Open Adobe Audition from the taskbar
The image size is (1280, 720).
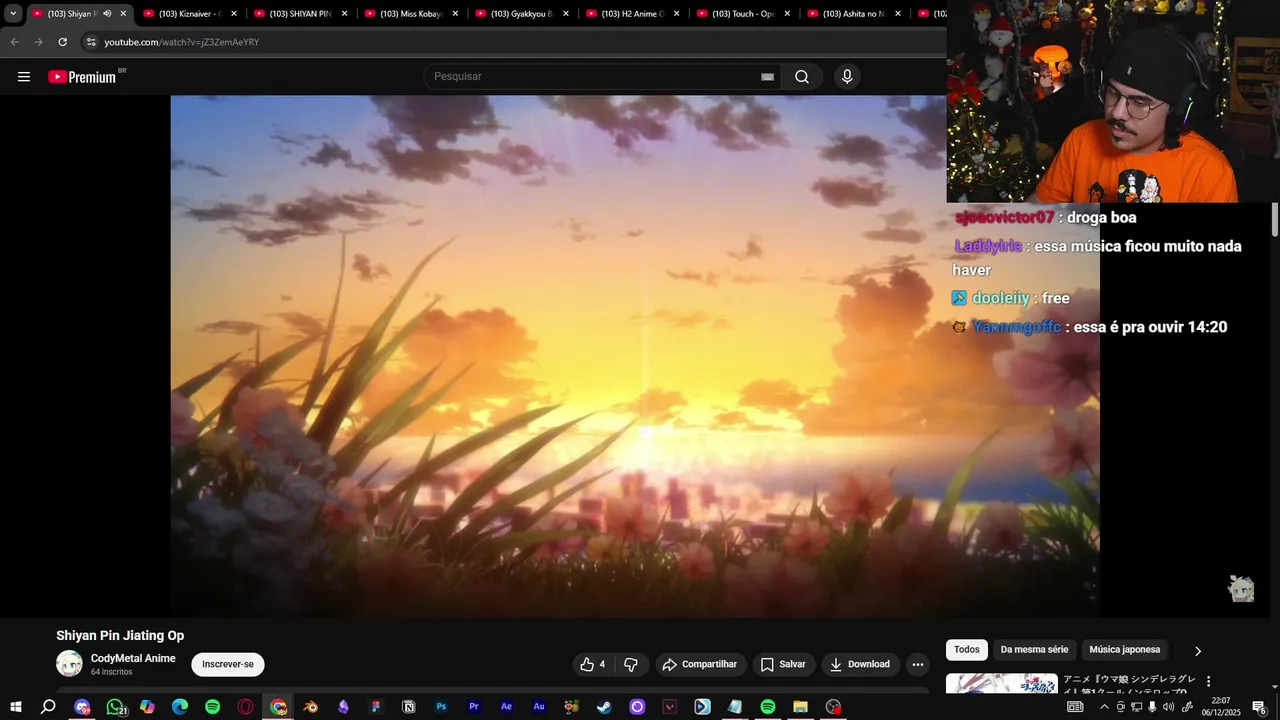click(x=539, y=707)
